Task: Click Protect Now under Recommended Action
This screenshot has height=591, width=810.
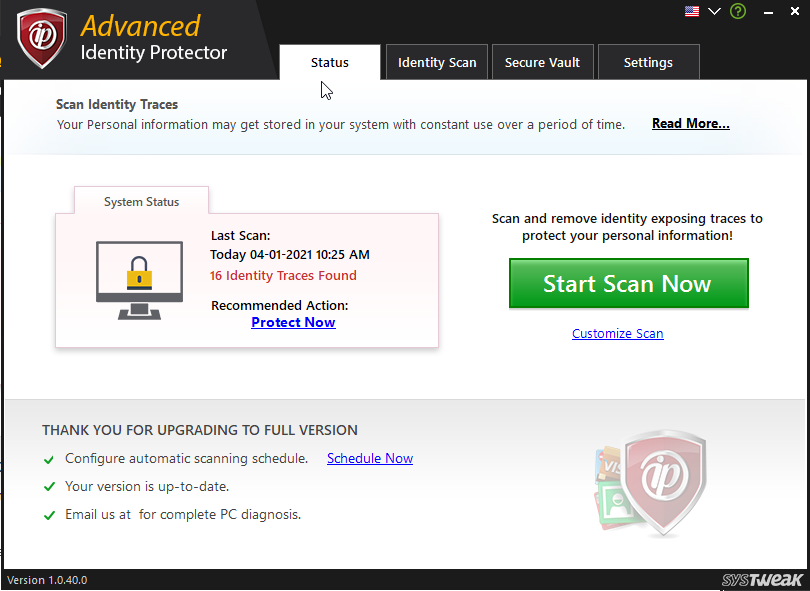Action: [x=293, y=322]
